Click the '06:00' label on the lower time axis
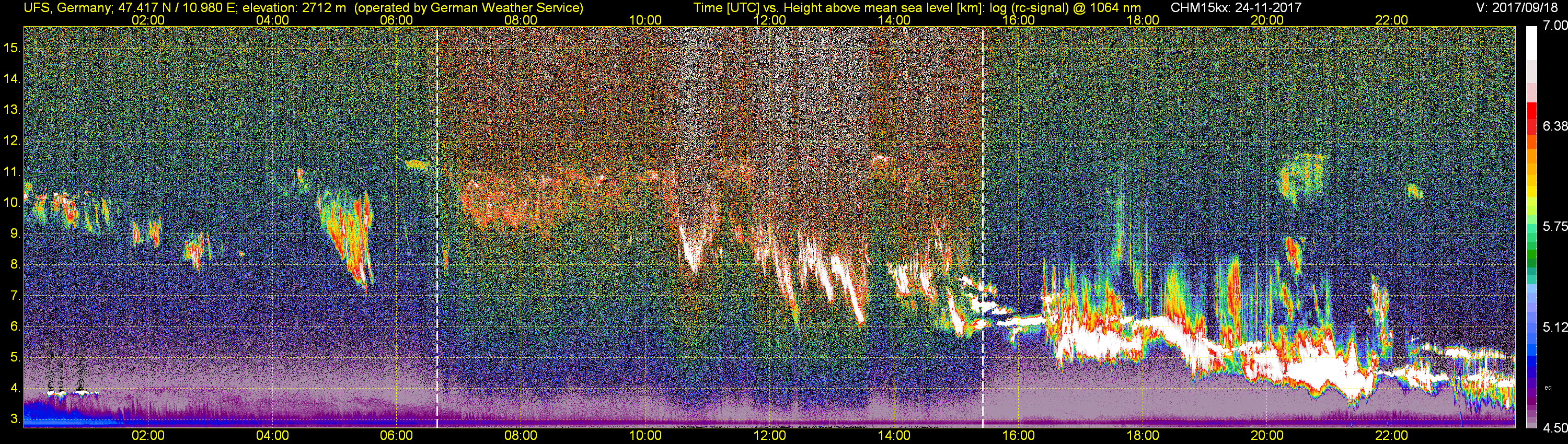Viewport: 1568px width, 444px height. click(x=396, y=436)
